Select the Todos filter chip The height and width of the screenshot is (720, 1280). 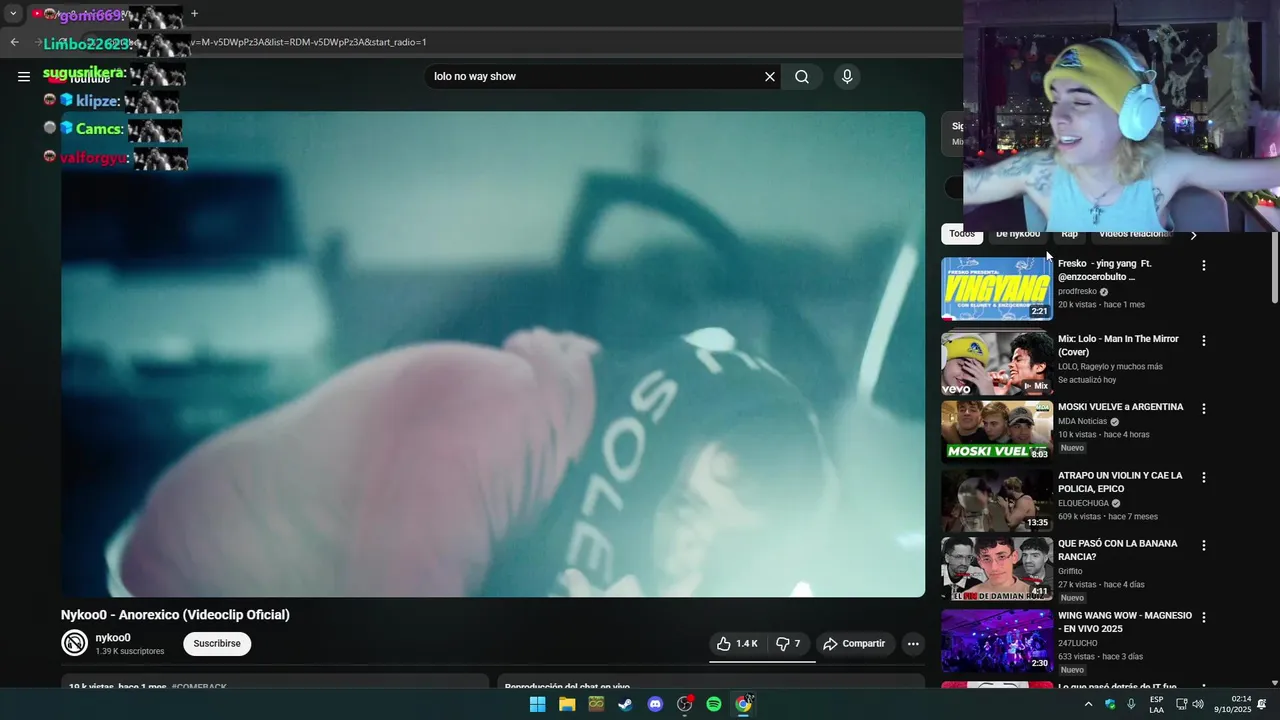coord(962,236)
